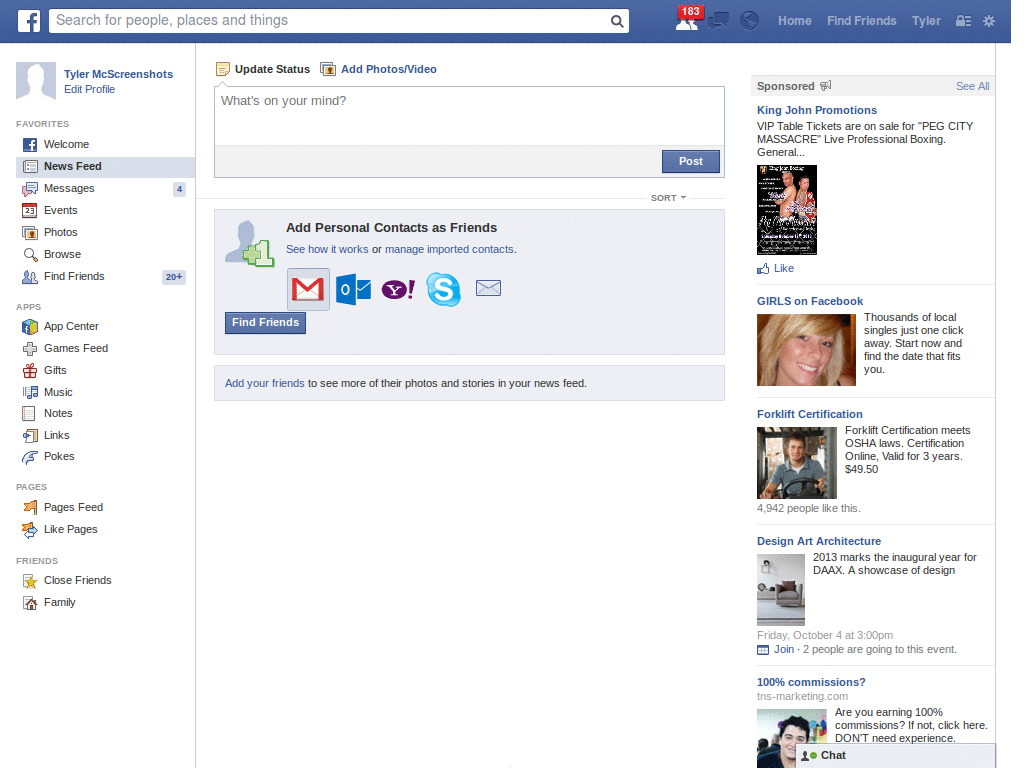Click the Photos sidebar icon
The height and width of the screenshot is (768, 1024).
(30, 232)
